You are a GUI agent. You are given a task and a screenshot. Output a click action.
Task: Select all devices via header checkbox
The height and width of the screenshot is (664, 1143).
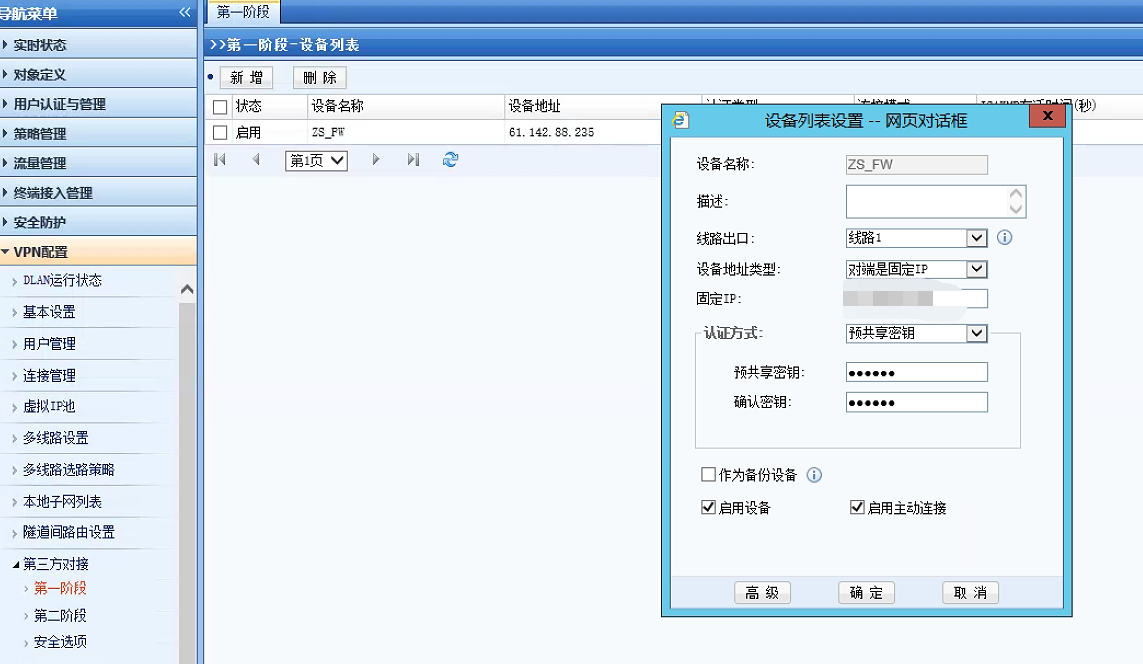click(220, 107)
